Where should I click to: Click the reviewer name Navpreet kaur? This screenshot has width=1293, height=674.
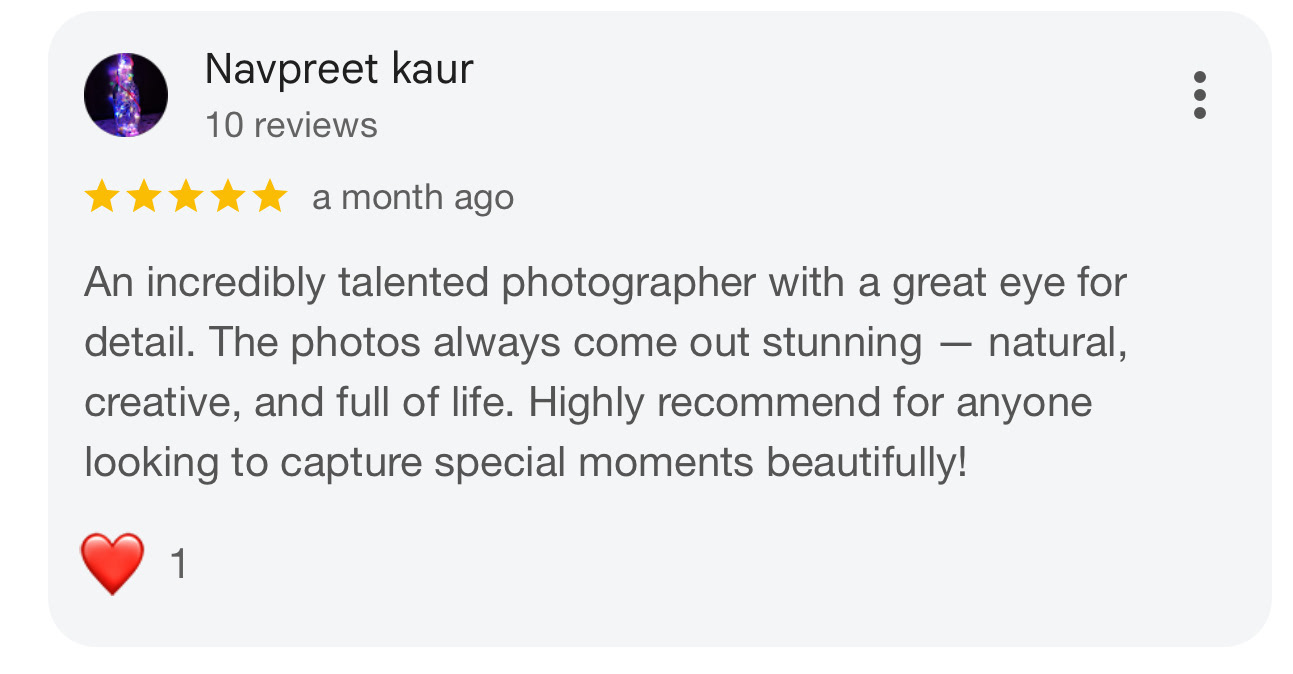[338, 69]
